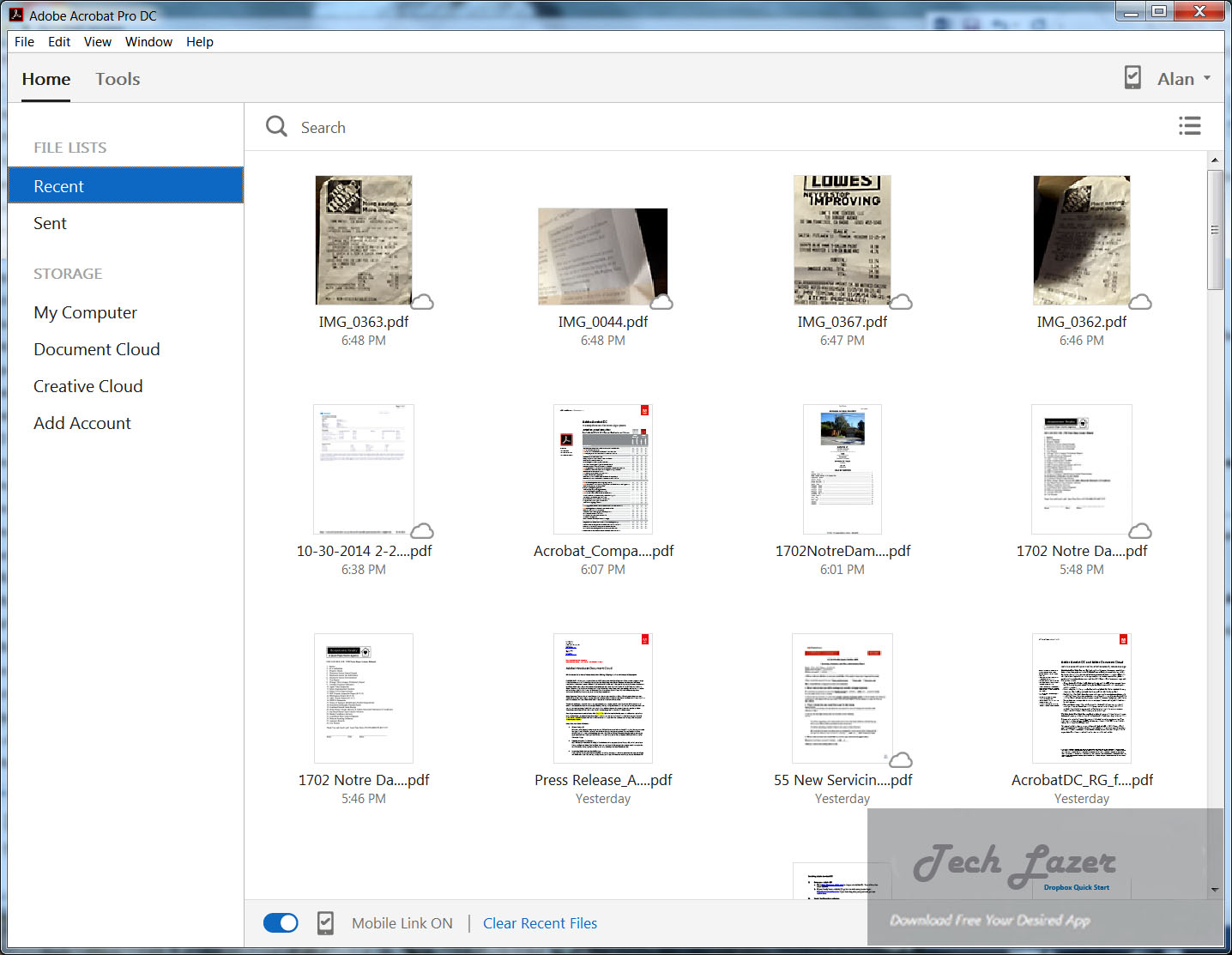Click the cloud icon on IMG_0363.pdf

pyautogui.click(x=422, y=302)
